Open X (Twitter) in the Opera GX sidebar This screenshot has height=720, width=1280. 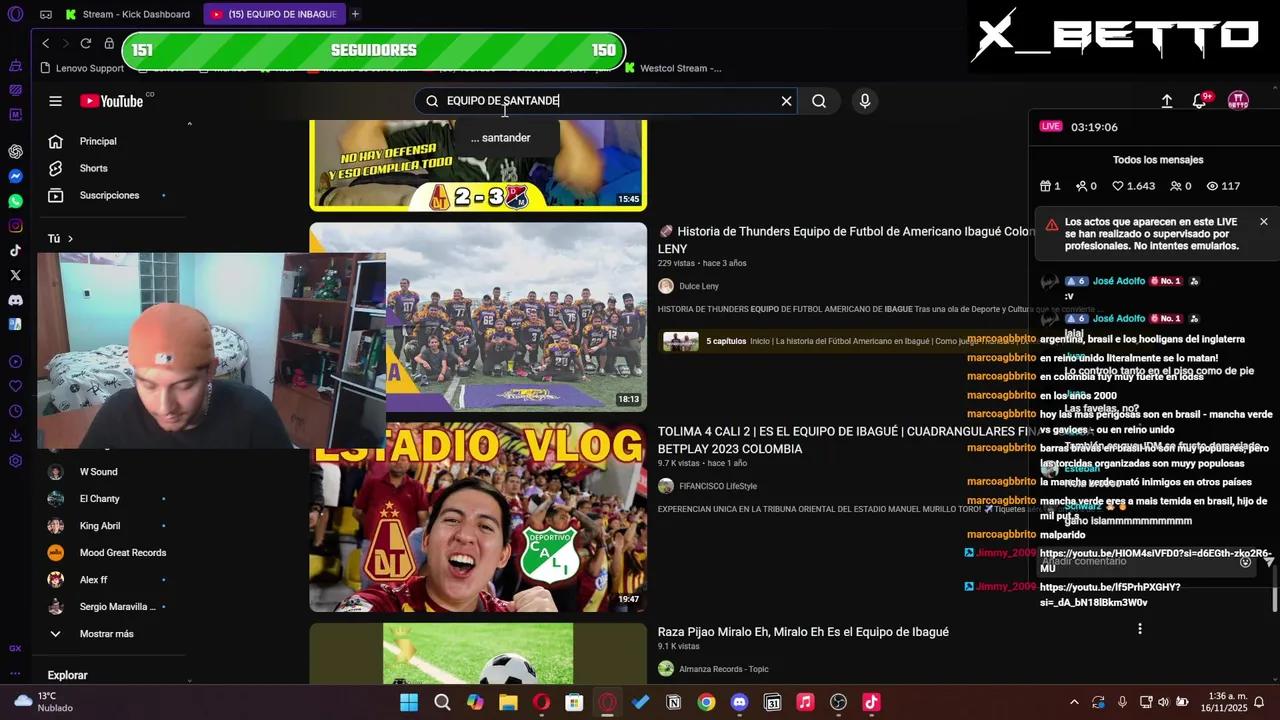click(x=15, y=275)
